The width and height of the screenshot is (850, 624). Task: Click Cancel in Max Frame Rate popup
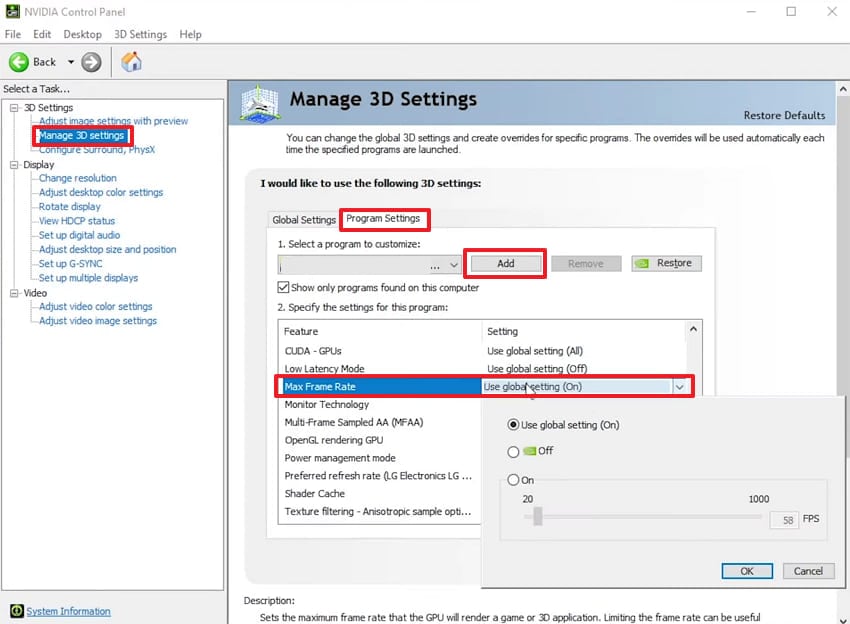tap(808, 571)
